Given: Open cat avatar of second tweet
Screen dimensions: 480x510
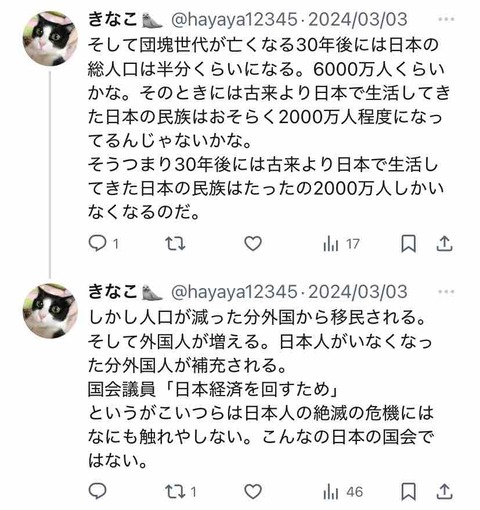Looking at the screenshot, I should click(50, 311).
